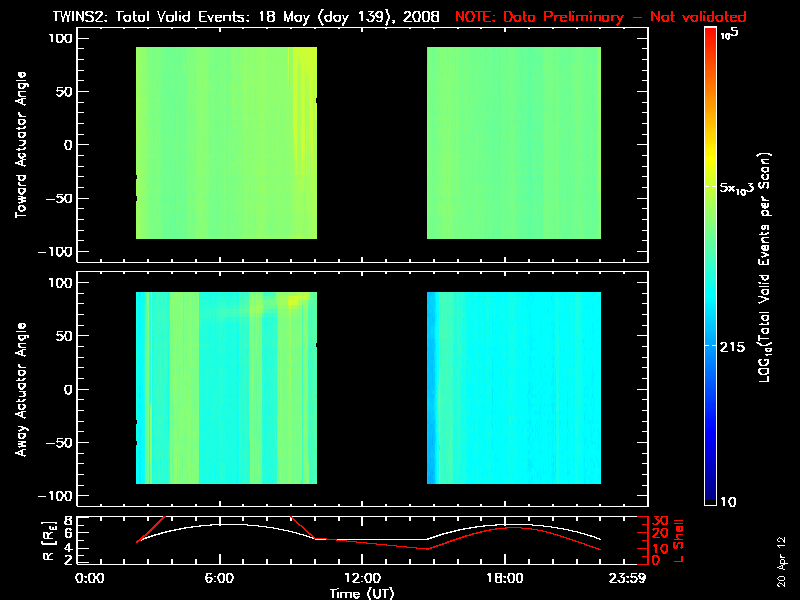Click the "Away Actuator Angle" axis label
The height and width of the screenshot is (600, 800).
(19, 388)
